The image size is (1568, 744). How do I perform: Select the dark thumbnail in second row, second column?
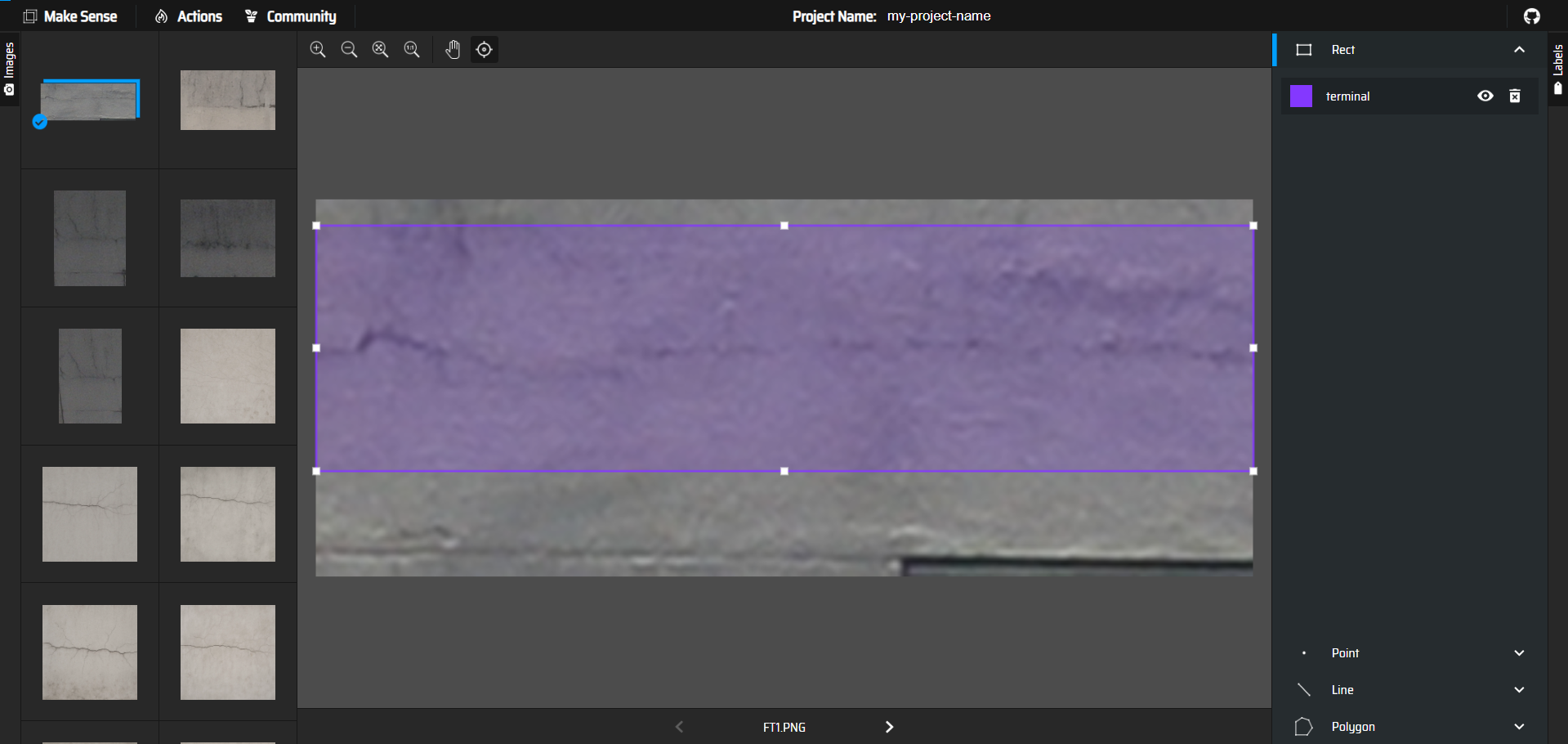[x=228, y=238]
